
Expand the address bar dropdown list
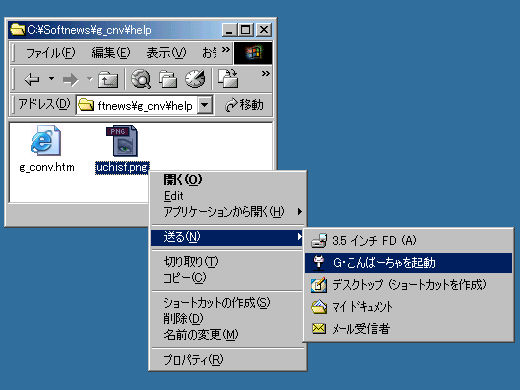click(x=205, y=105)
